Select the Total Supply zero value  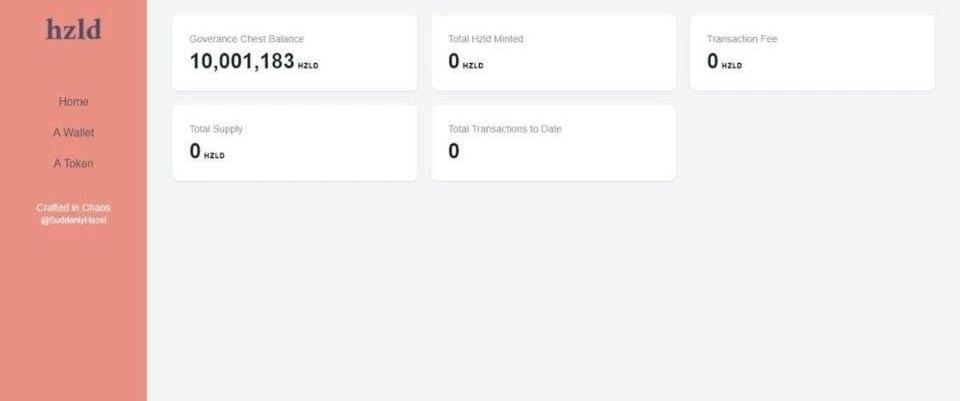click(x=195, y=152)
